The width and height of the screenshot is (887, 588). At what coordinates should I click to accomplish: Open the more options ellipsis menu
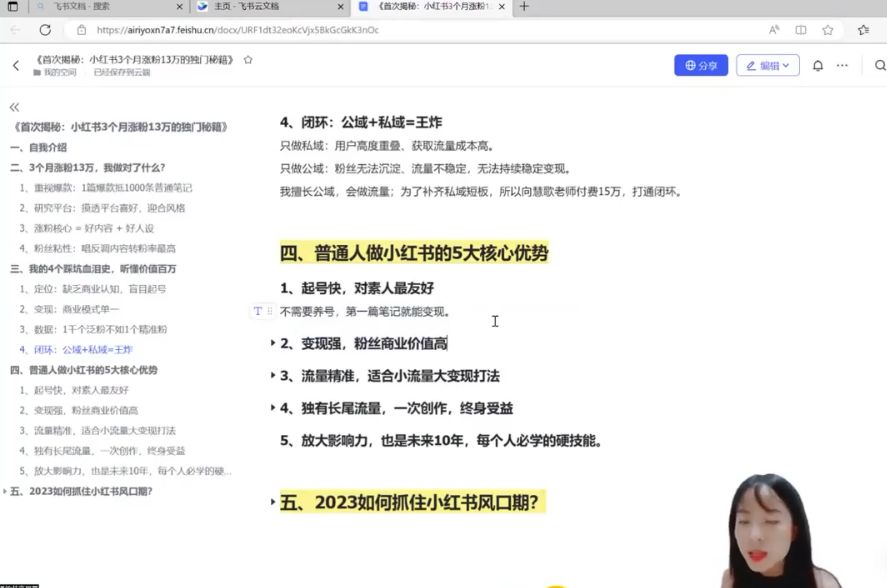pos(842,66)
